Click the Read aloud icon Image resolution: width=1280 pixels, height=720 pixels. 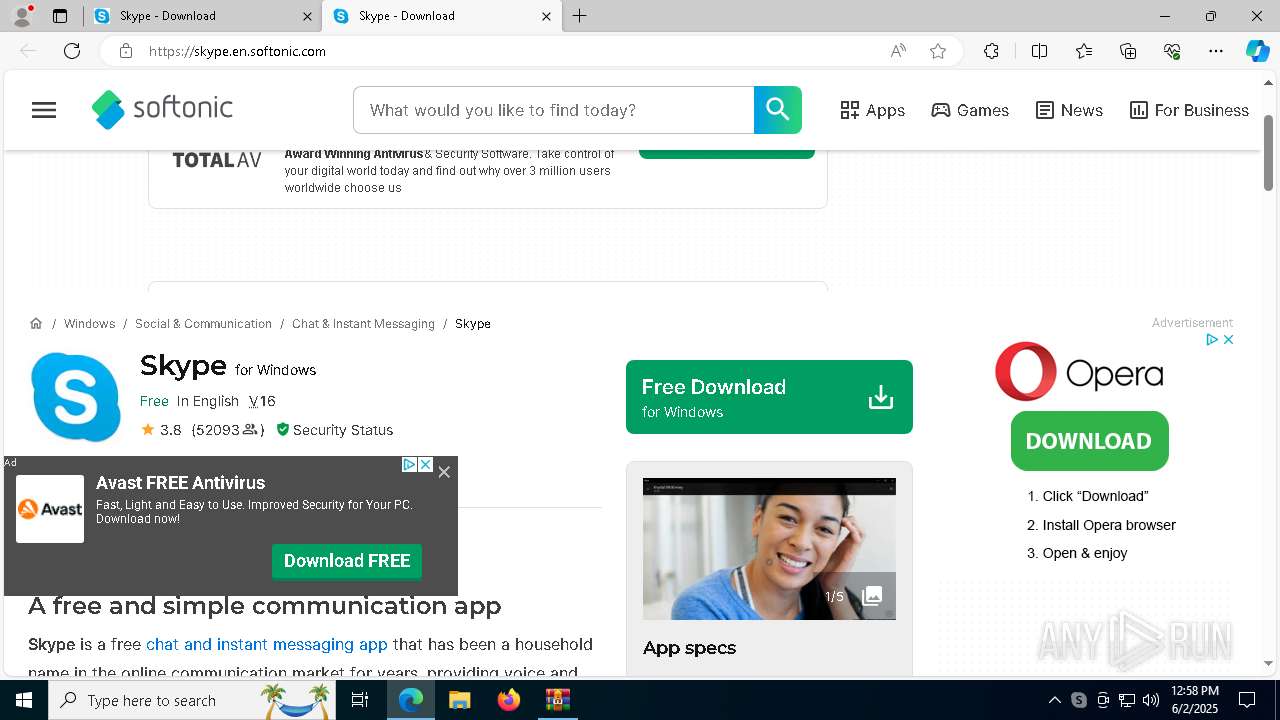click(898, 51)
